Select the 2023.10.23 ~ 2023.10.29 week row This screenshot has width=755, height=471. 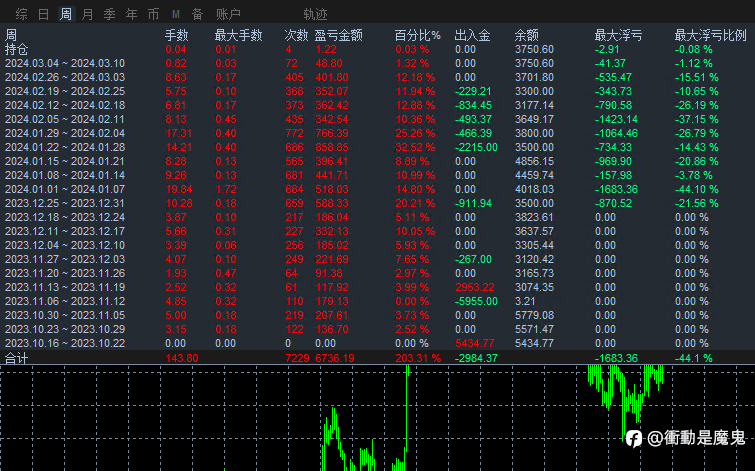[378, 329]
